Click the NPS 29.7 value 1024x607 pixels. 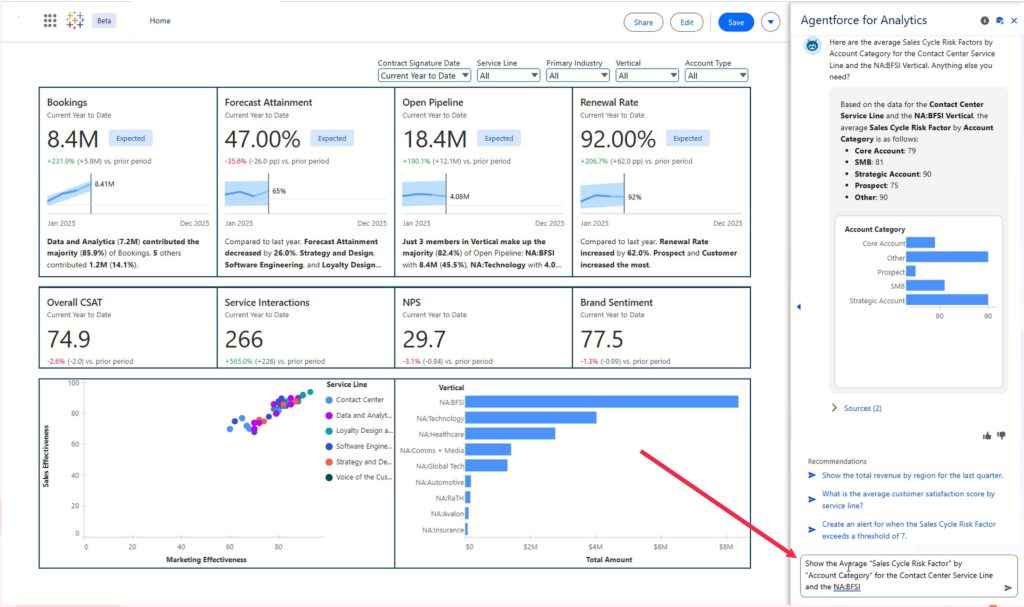424,340
